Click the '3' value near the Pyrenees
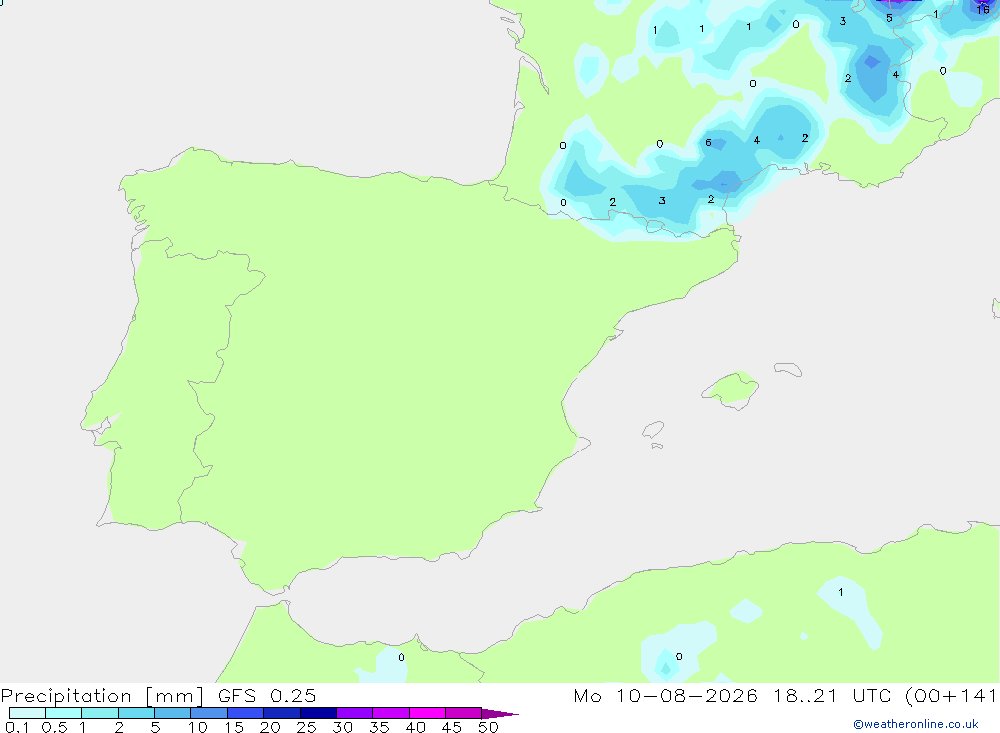The width and height of the screenshot is (1000, 733). click(662, 200)
